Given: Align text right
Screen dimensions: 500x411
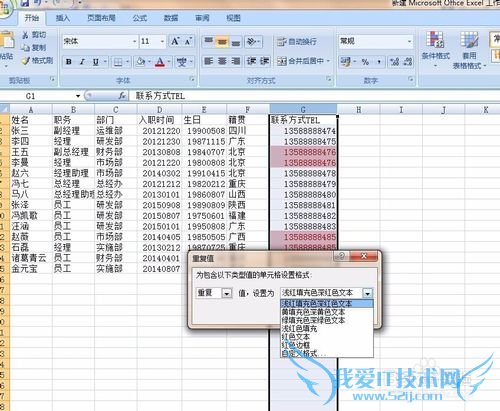Looking at the screenshot, I should 235,61.
